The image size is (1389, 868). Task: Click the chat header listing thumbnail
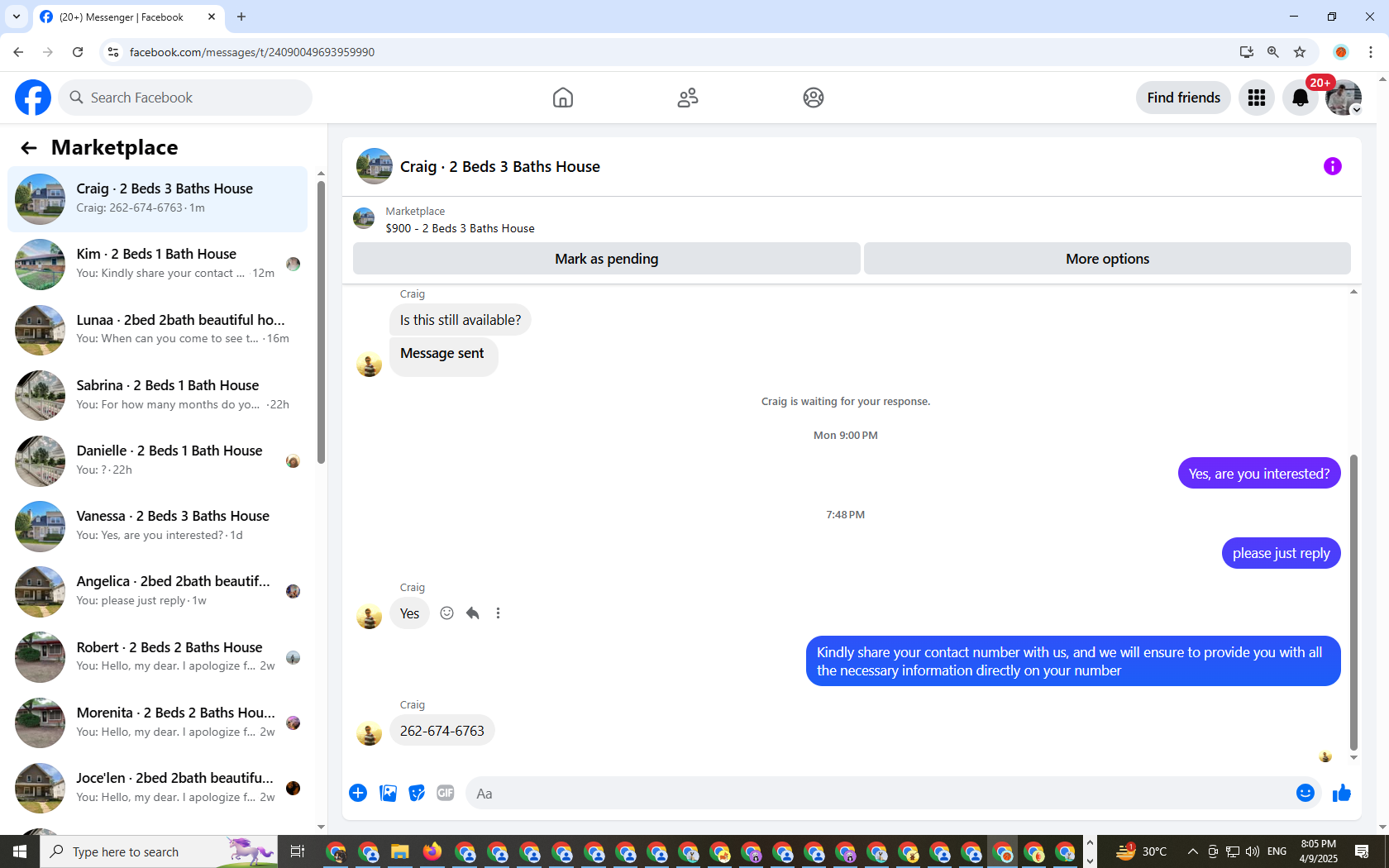coord(375,166)
